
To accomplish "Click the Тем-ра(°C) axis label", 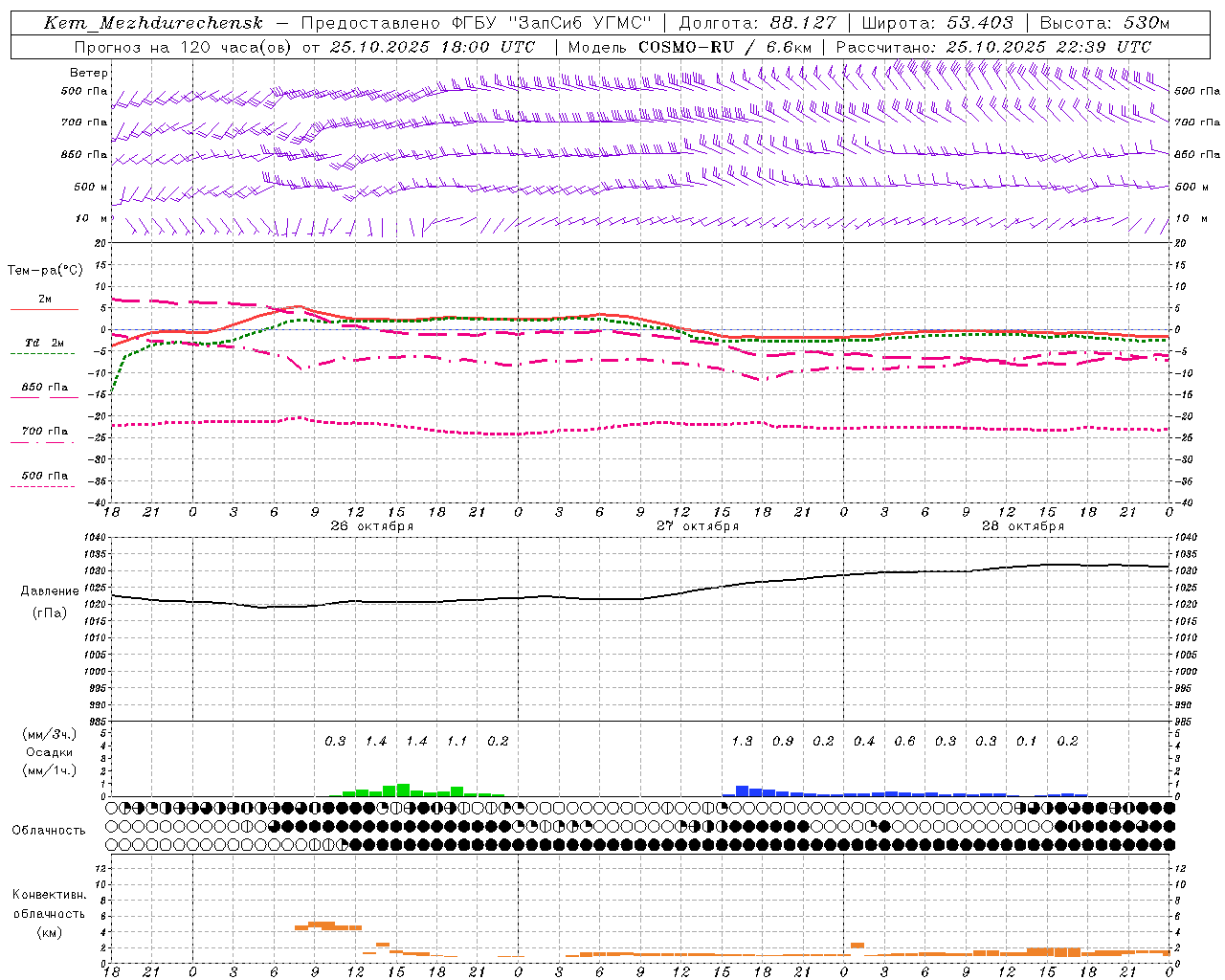I will tap(45, 271).
